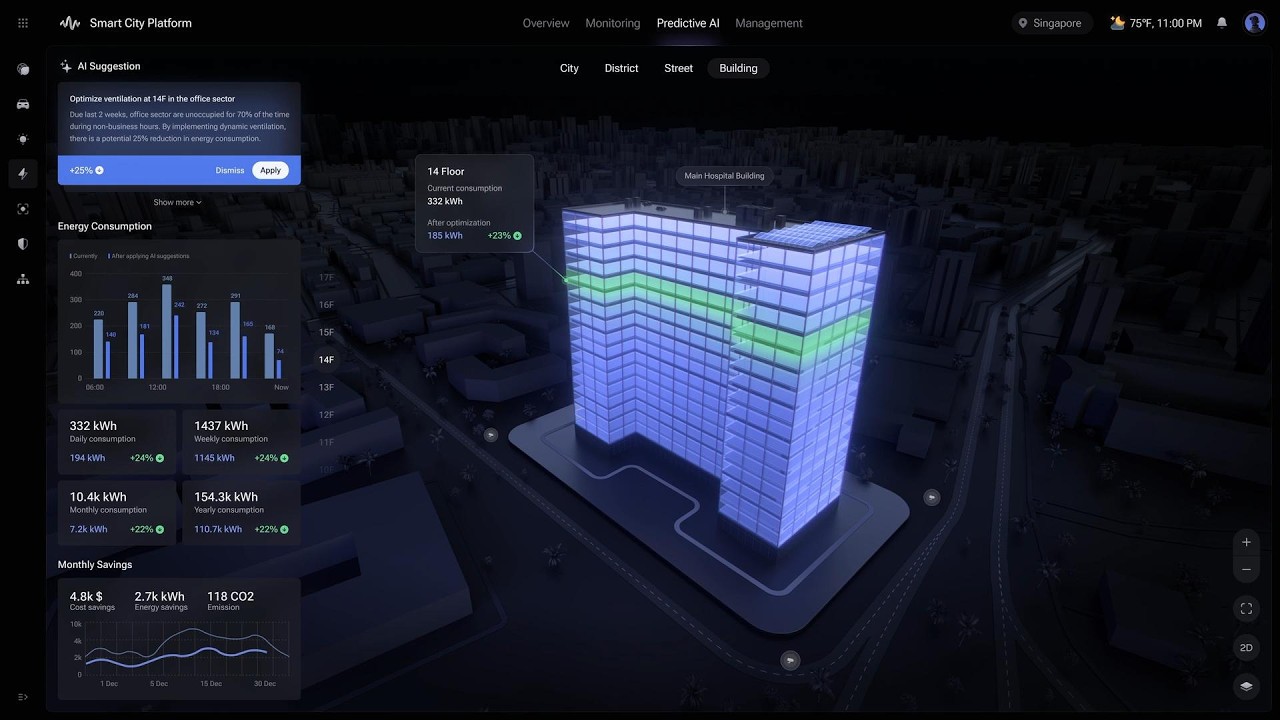Viewport: 1280px width, 720px height.
Task: Click map marker left of the building
Action: [491, 434]
